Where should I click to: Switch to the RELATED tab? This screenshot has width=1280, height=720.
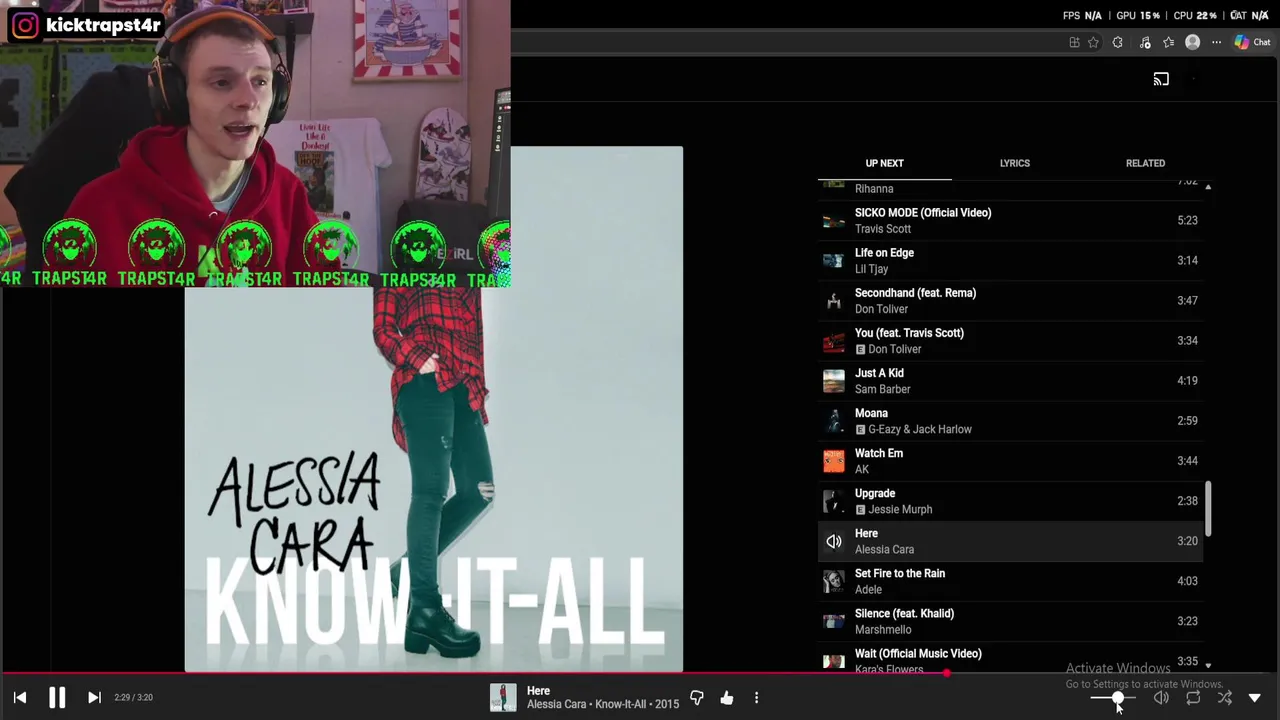pyautogui.click(x=1145, y=163)
